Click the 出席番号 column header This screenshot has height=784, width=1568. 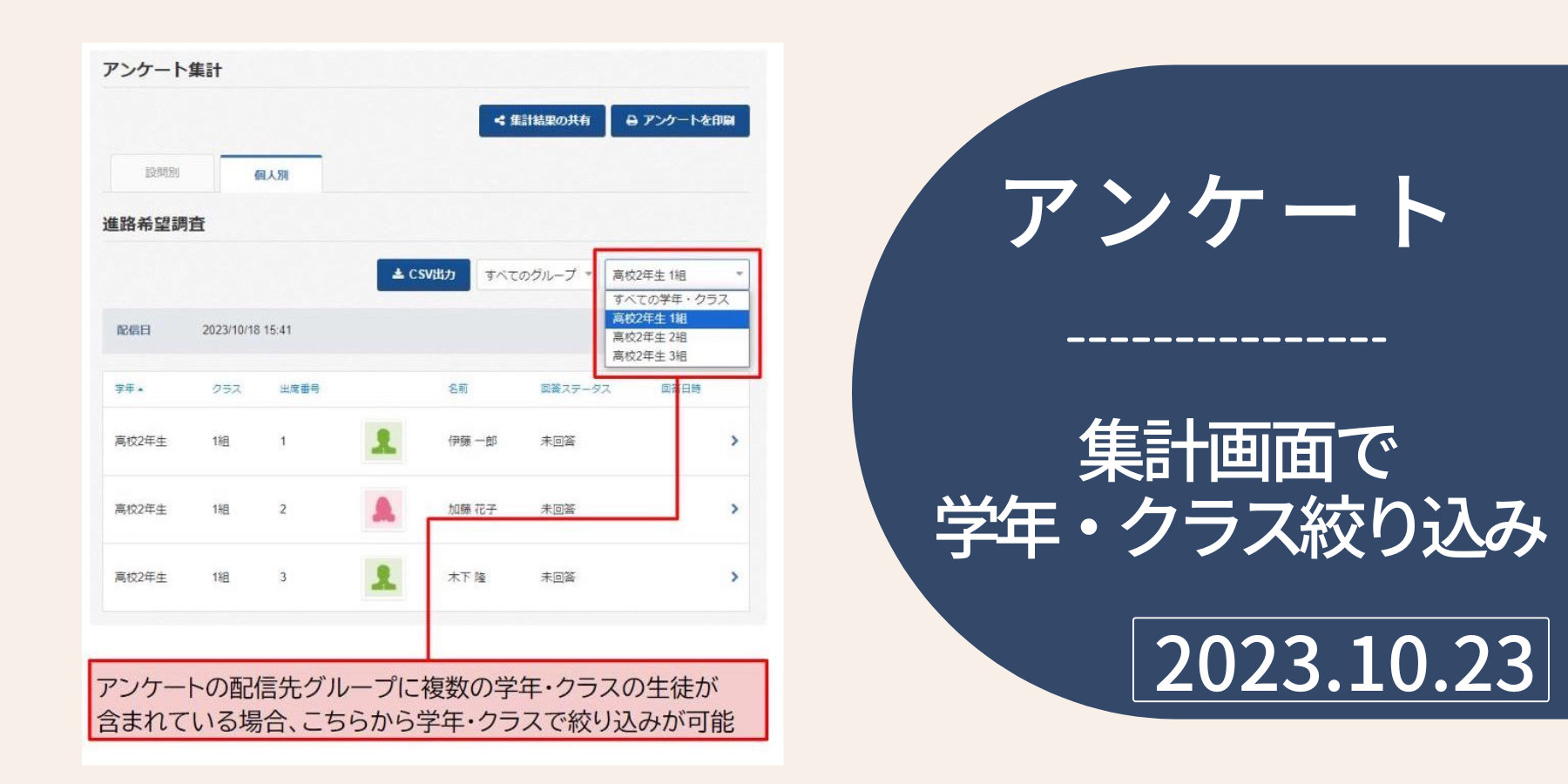[300, 389]
